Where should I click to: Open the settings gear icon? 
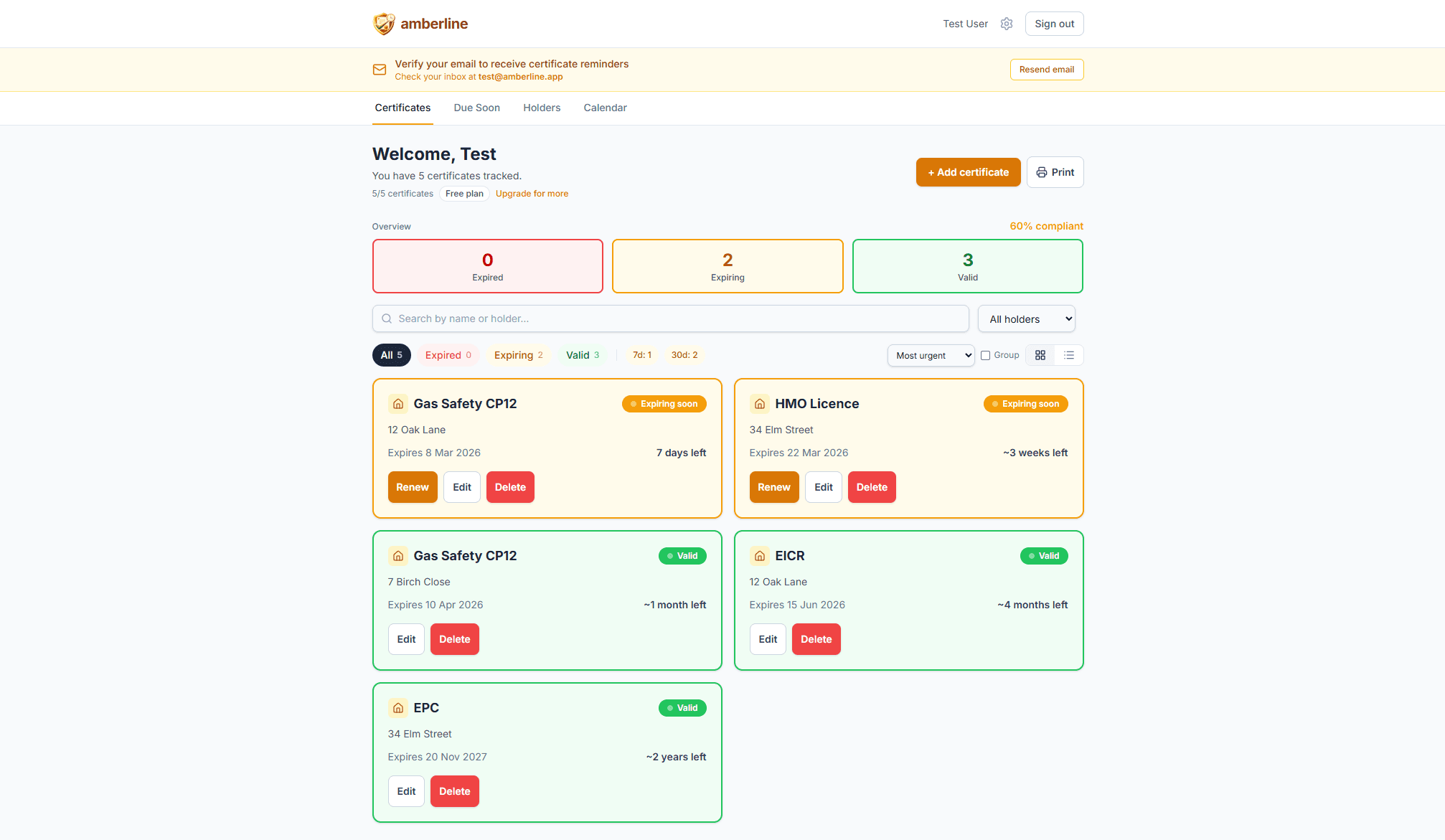point(1007,24)
